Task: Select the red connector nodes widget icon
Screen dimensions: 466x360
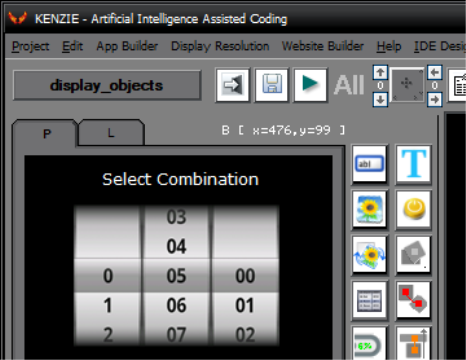Action: tap(413, 300)
